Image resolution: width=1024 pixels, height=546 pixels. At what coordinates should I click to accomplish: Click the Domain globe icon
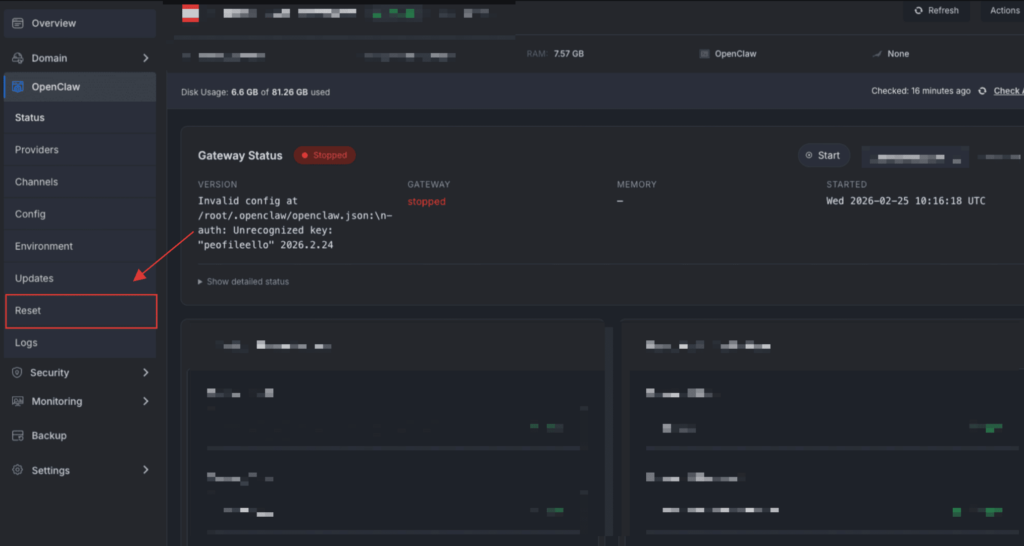click(x=18, y=58)
